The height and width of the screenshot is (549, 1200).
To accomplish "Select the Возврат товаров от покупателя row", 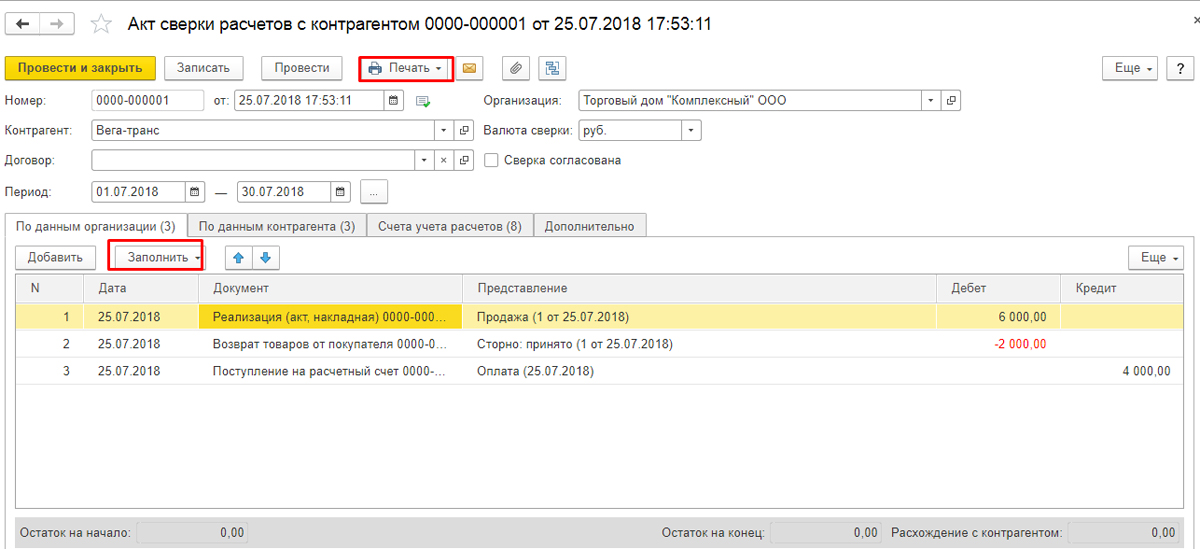I will pos(600,344).
